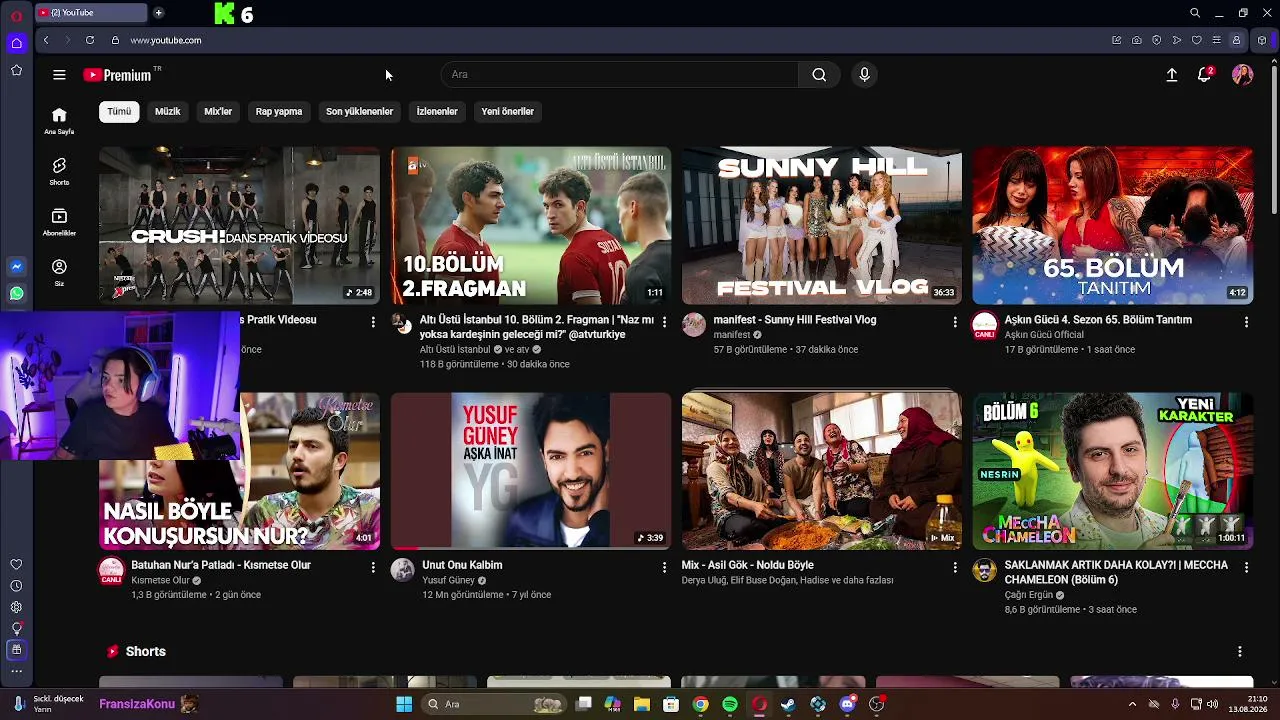Select the Tümü filter chip
The width and height of the screenshot is (1280, 720).
119,112
